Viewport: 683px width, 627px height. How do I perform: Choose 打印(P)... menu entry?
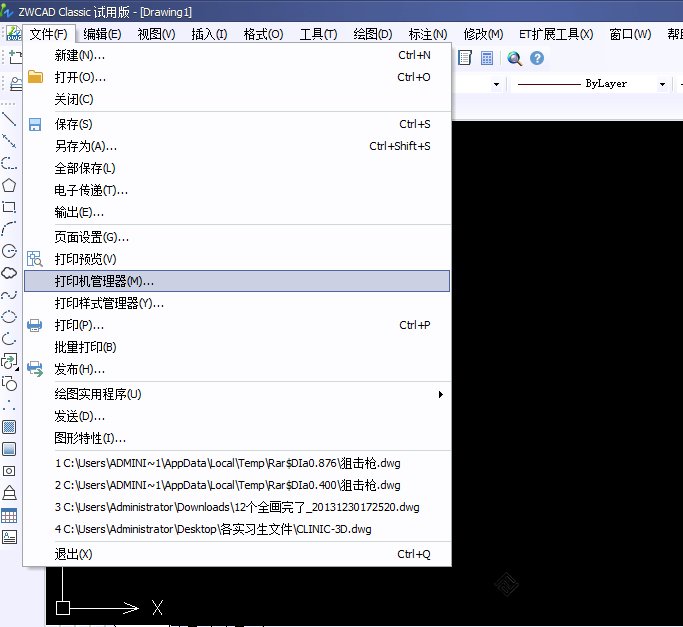coord(237,325)
